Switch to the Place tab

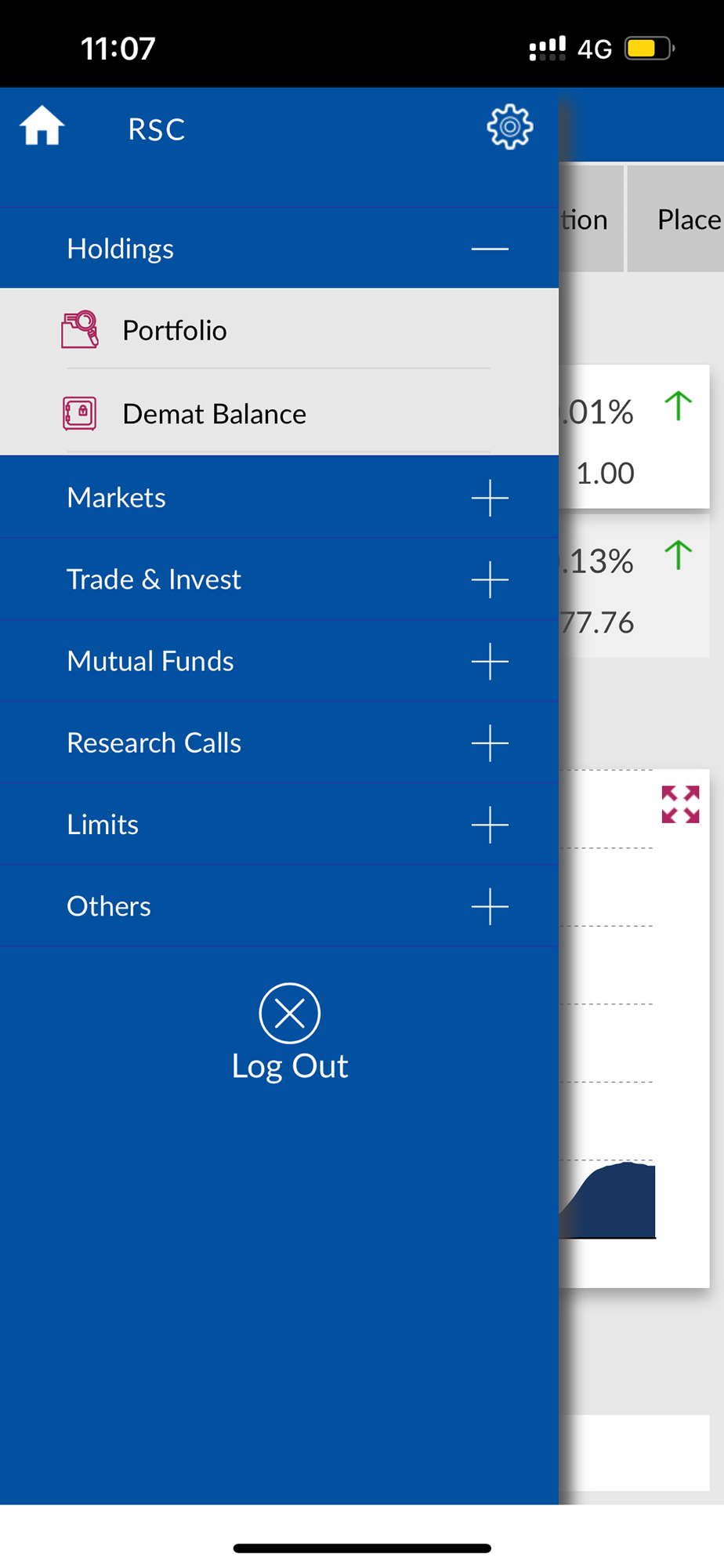683,220
